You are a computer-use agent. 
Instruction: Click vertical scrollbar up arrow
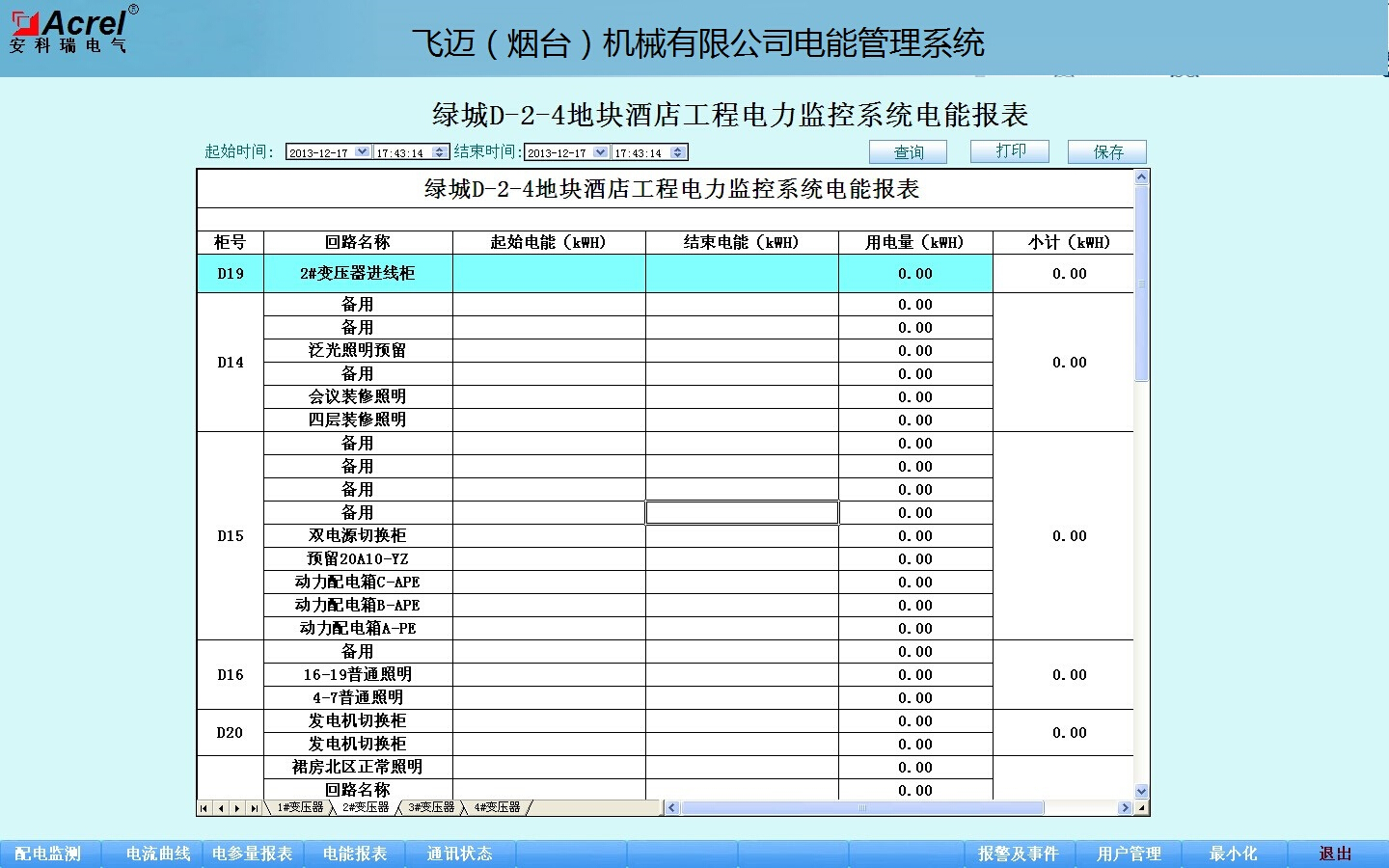click(x=1142, y=177)
